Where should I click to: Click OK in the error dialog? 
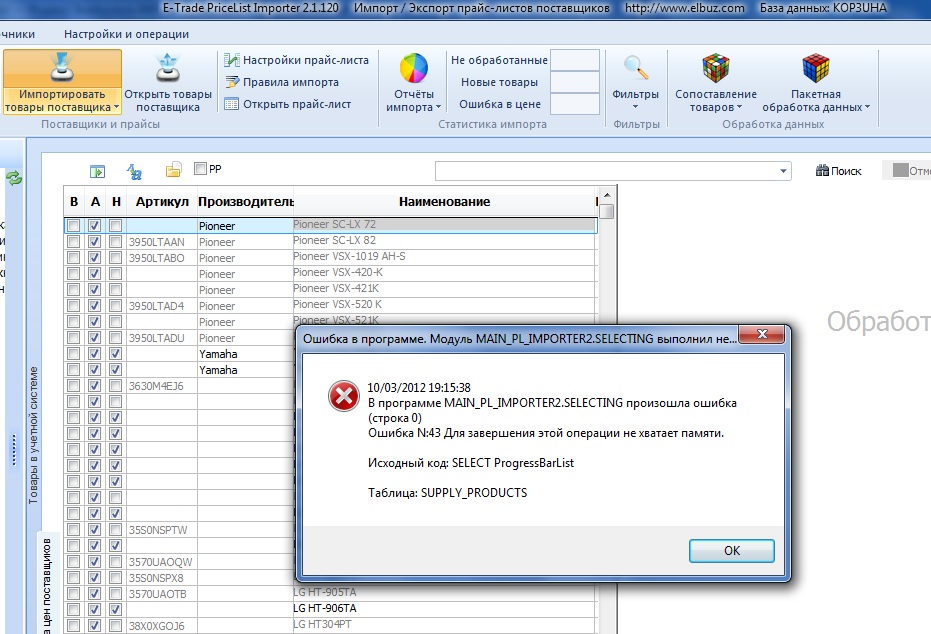[x=732, y=550]
